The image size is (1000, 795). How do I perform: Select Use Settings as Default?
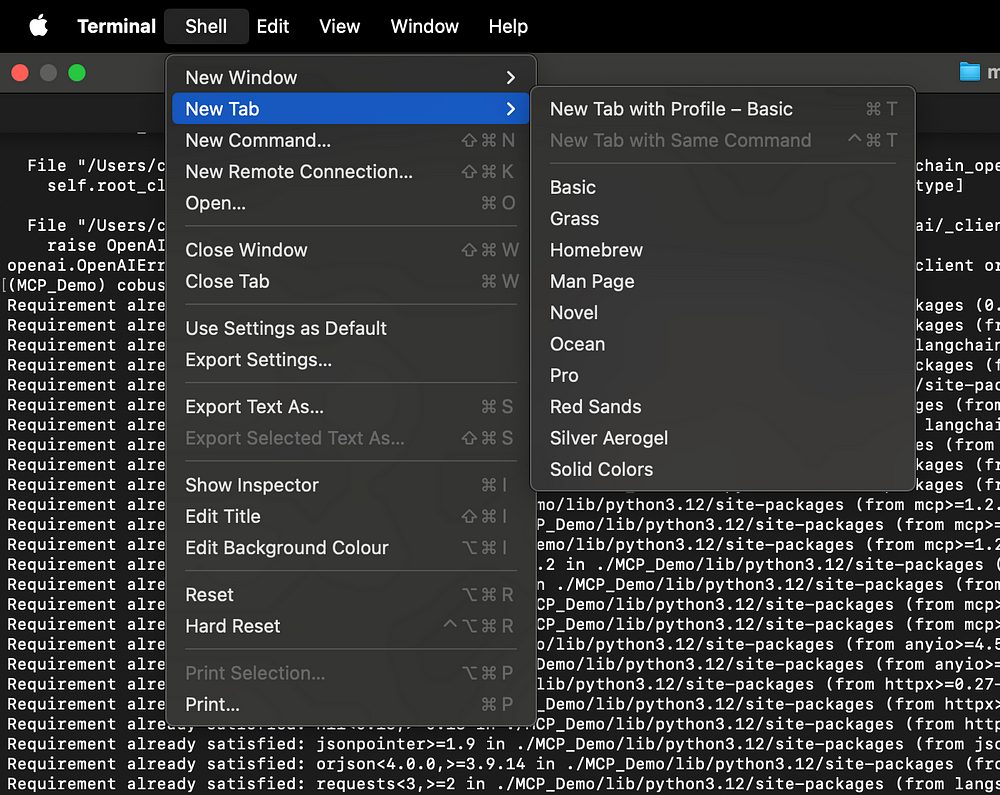pos(286,328)
